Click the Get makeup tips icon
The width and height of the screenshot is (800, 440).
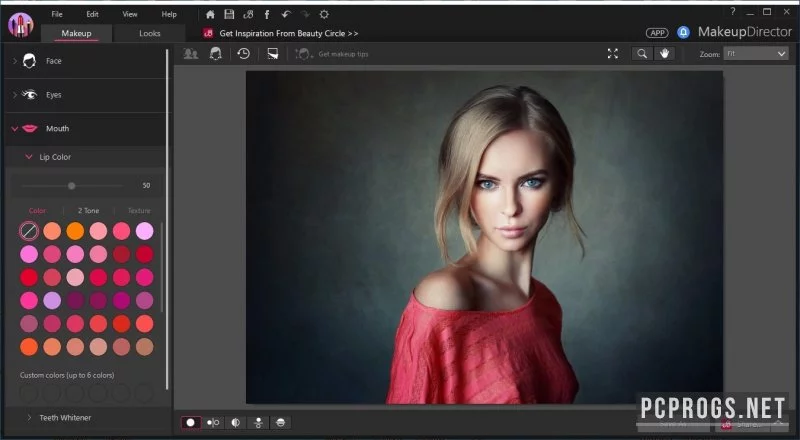point(304,54)
